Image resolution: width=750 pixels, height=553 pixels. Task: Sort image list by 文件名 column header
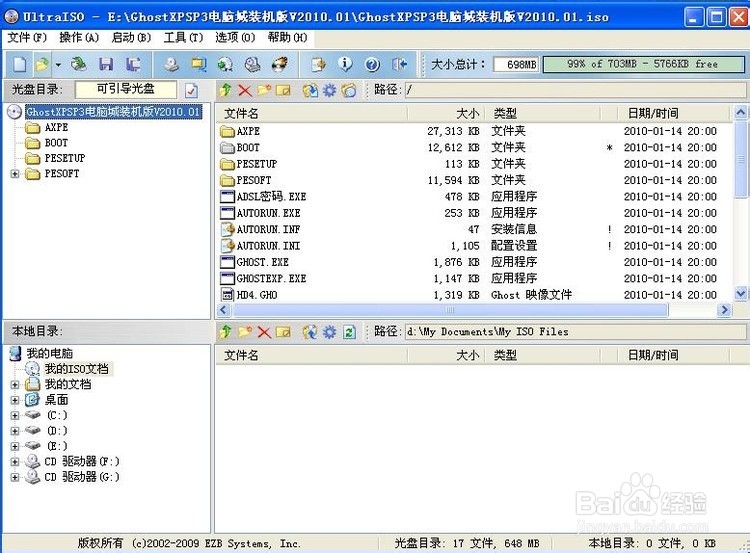click(312, 113)
